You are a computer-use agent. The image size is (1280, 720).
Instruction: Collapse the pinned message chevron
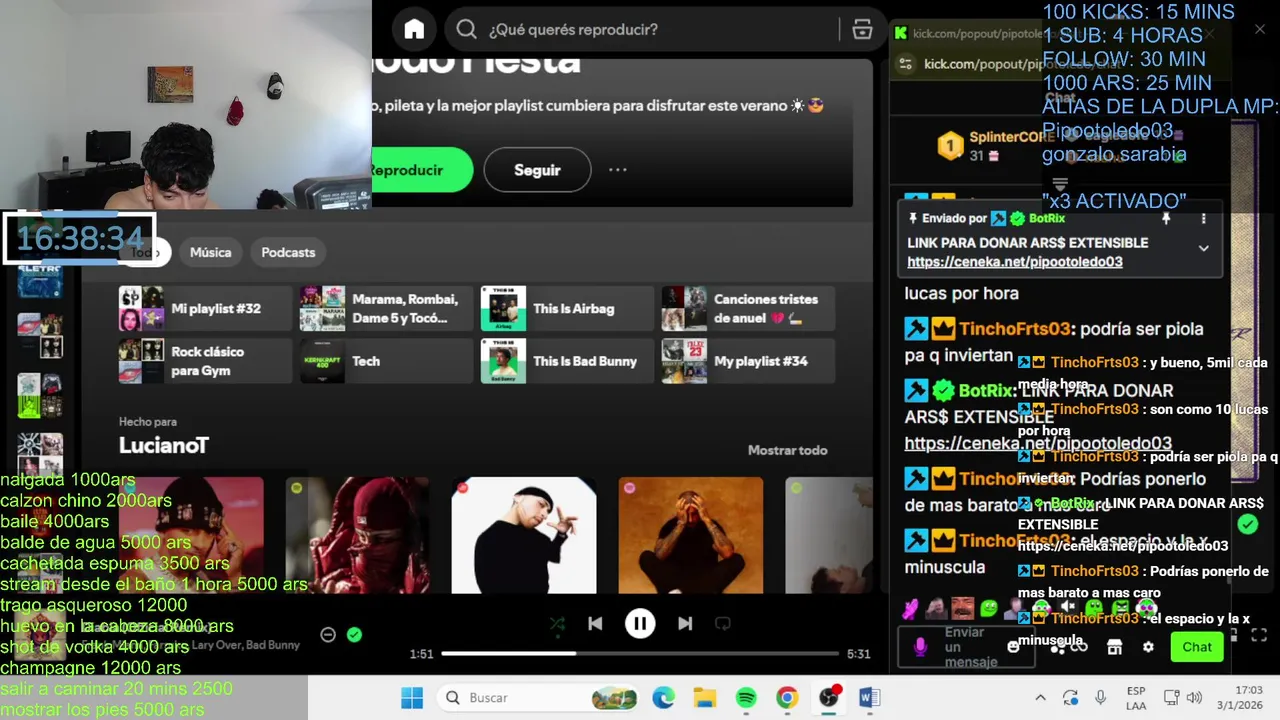1203,248
